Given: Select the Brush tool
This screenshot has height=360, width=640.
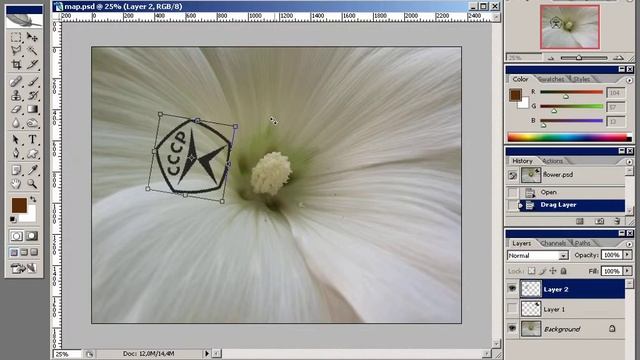Looking at the screenshot, I should (32, 82).
